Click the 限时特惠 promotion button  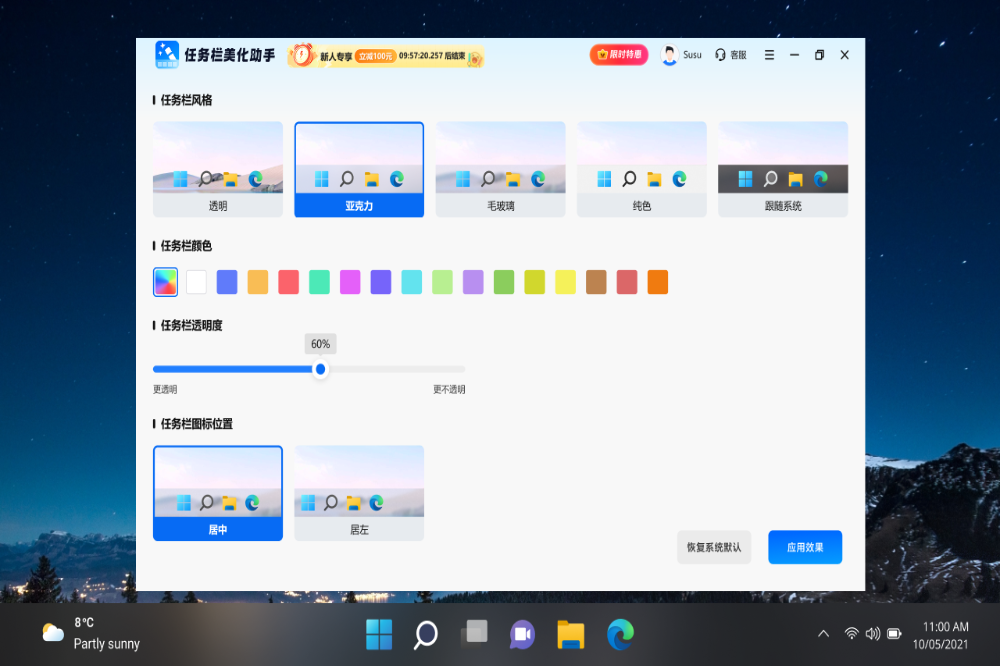[619, 55]
